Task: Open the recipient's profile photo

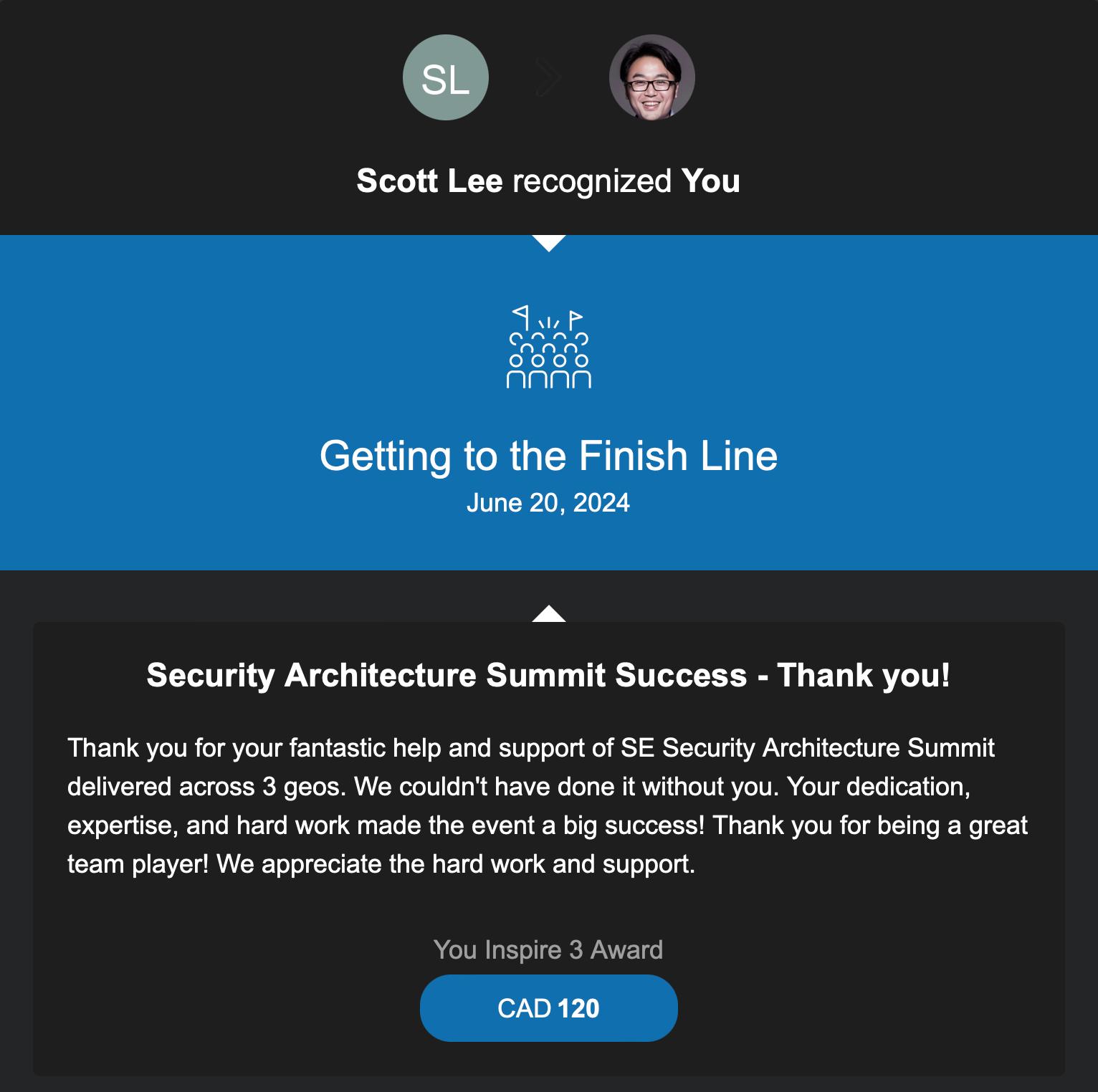Action: point(651,77)
